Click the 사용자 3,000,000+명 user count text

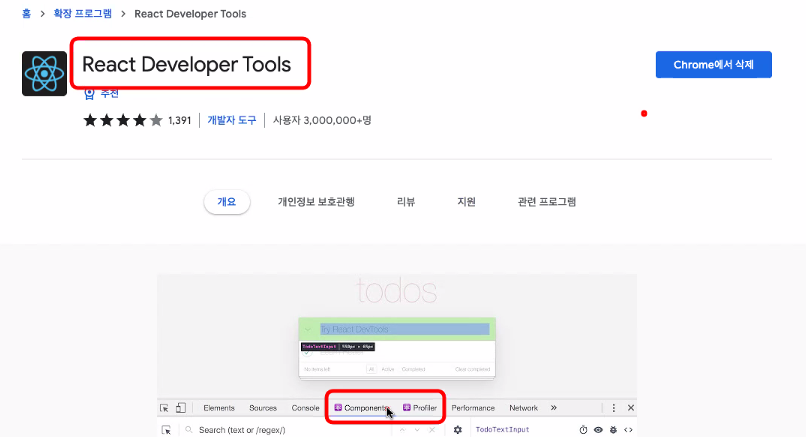[322, 120]
